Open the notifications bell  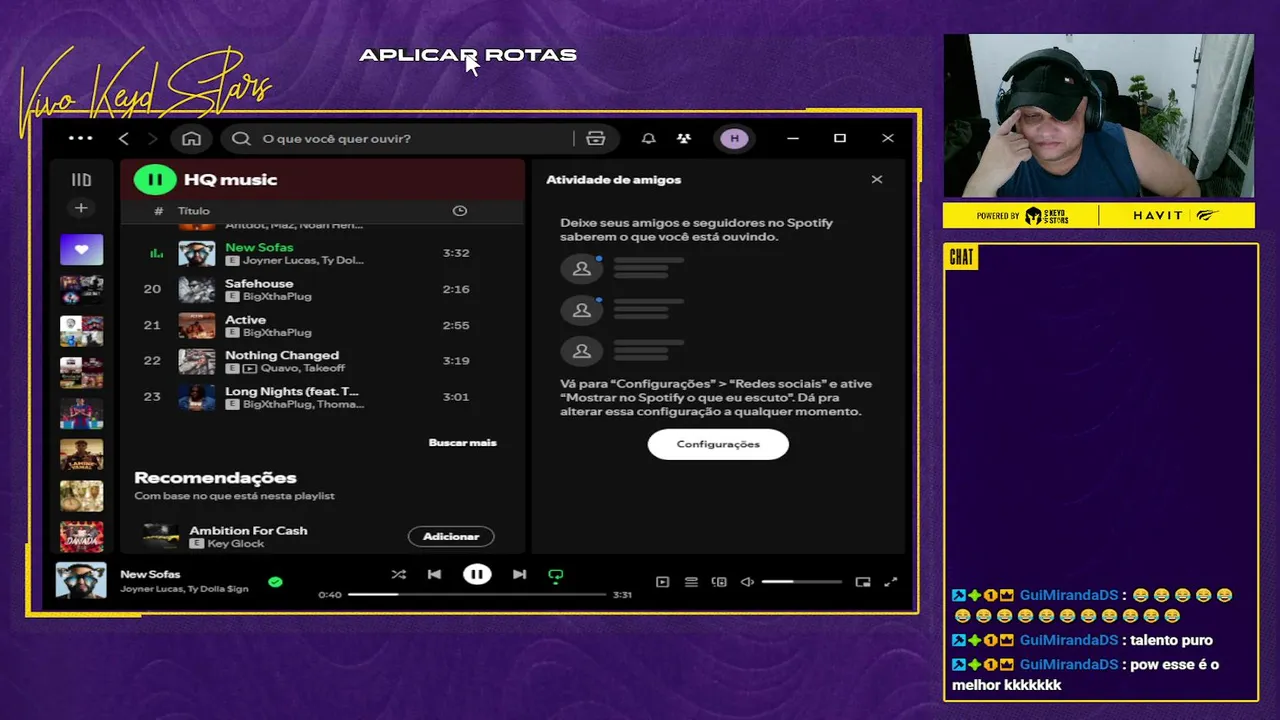click(648, 138)
